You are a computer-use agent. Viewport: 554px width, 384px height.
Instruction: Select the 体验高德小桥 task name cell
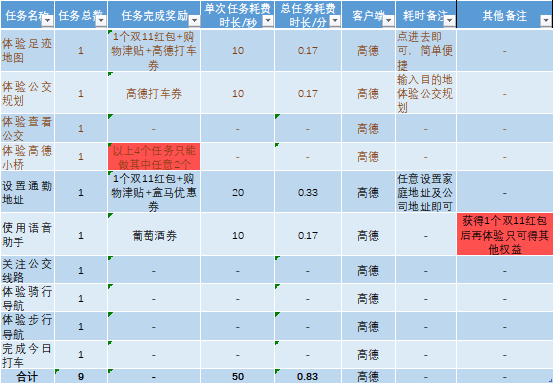[28, 157]
